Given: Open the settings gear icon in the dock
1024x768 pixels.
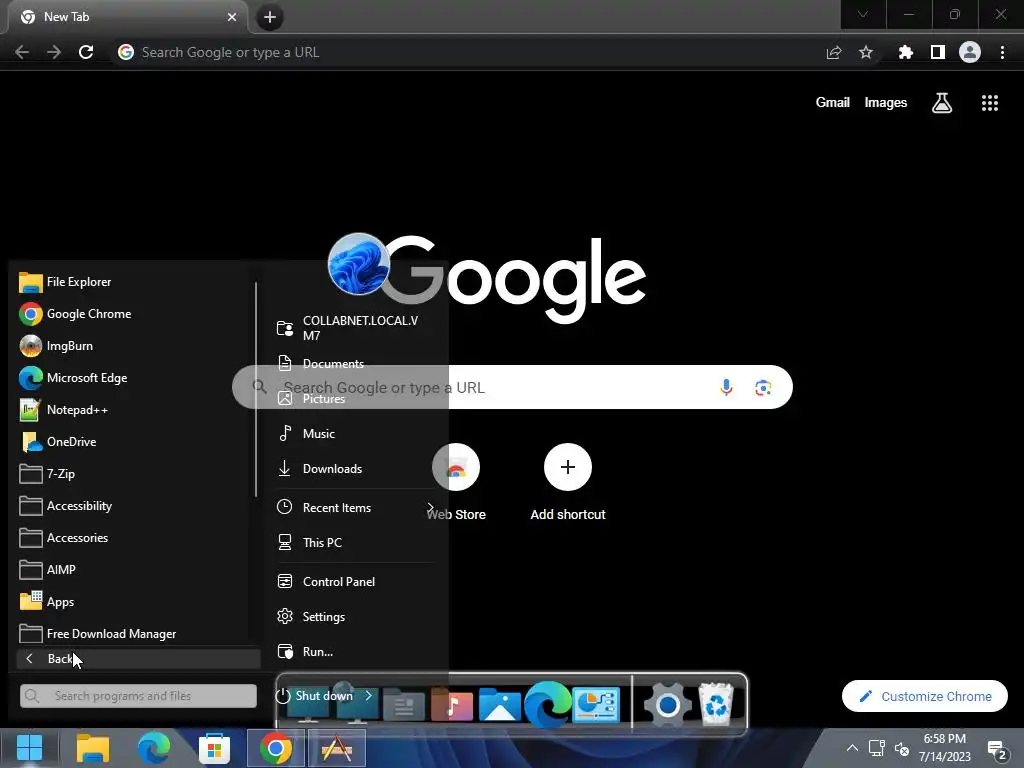Looking at the screenshot, I should [x=667, y=705].
